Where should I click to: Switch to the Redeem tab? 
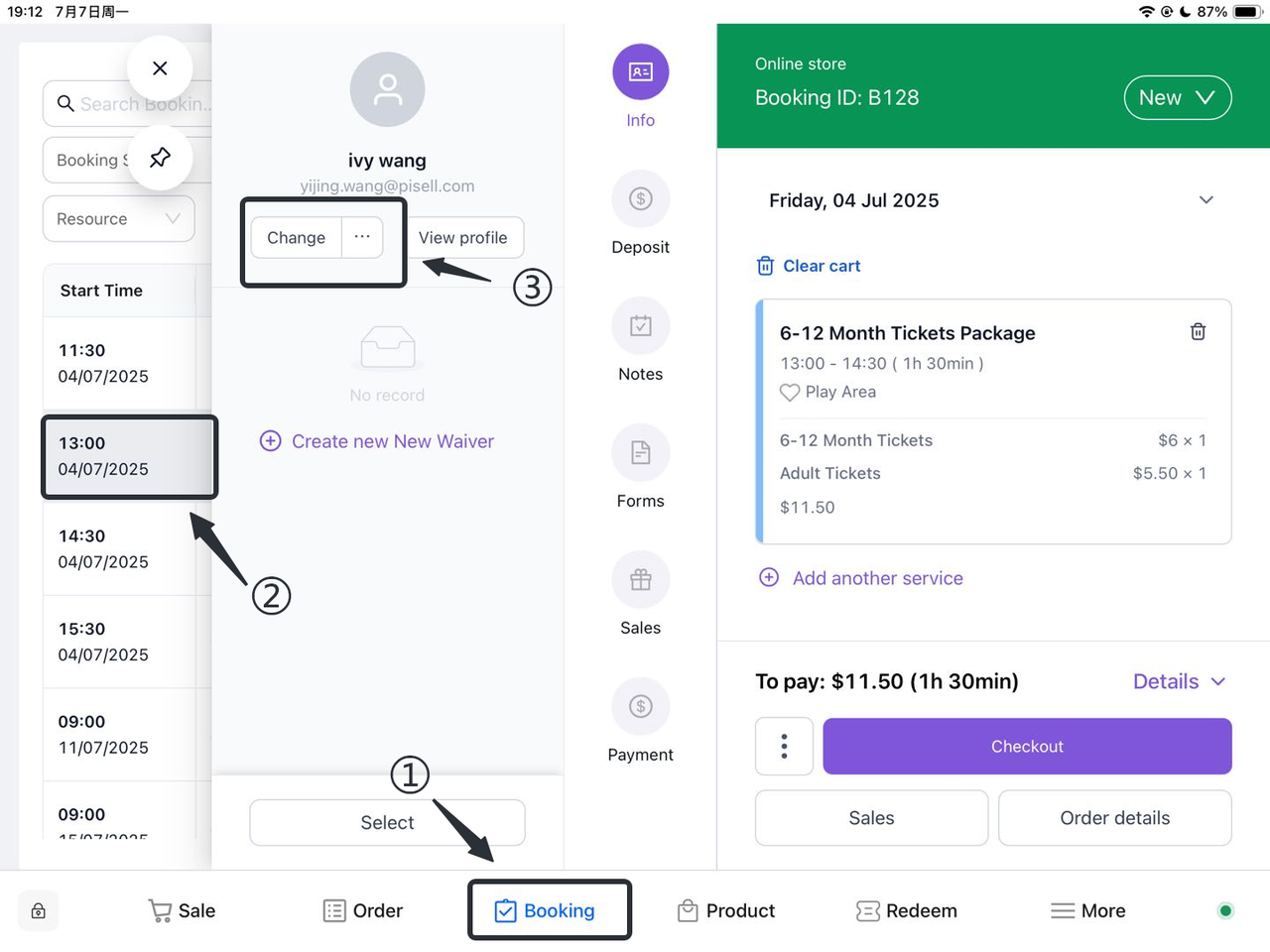tap(906, 910)
